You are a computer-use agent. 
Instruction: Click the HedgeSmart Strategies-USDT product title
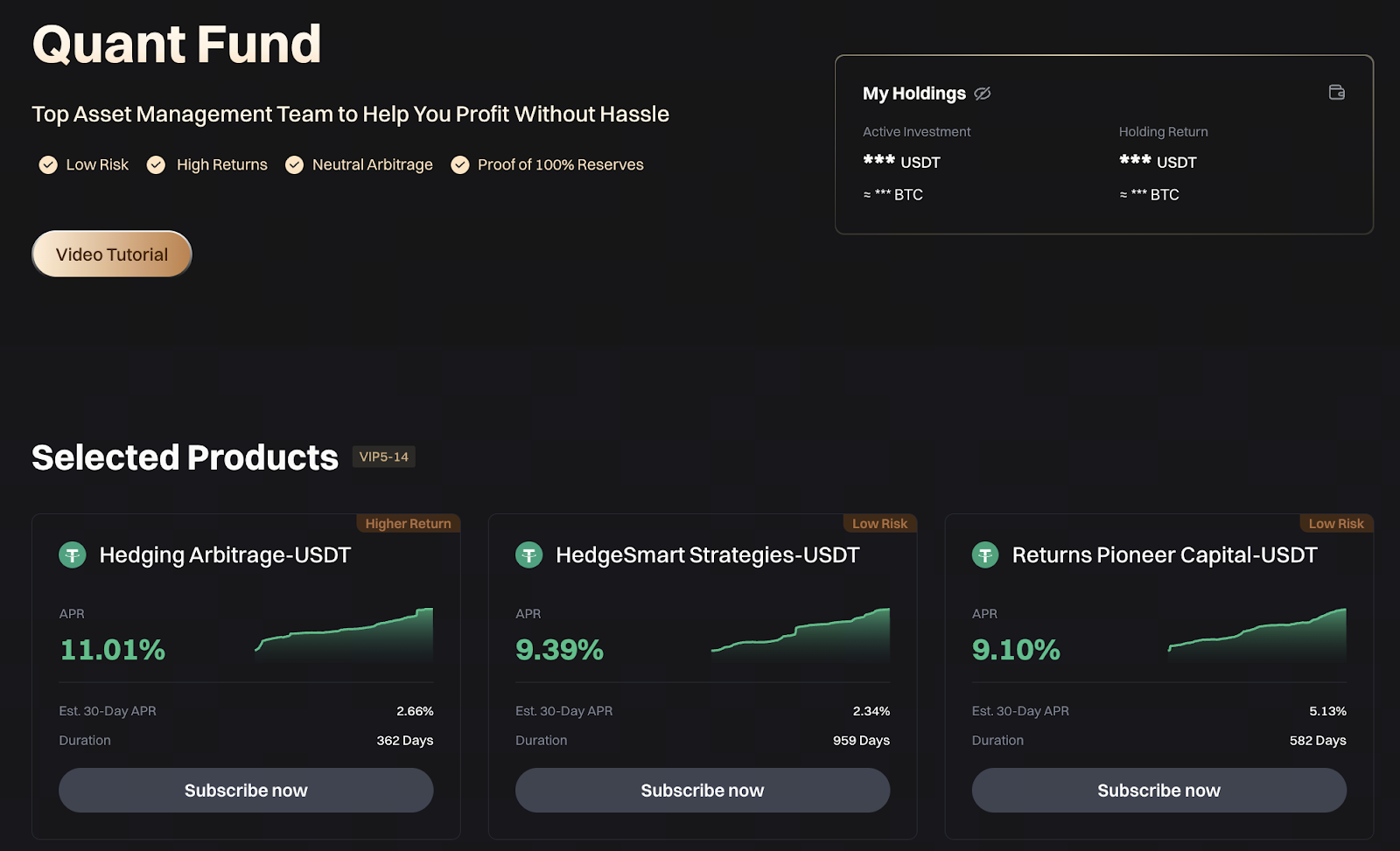pyautogui.click(x=707, y=555)
